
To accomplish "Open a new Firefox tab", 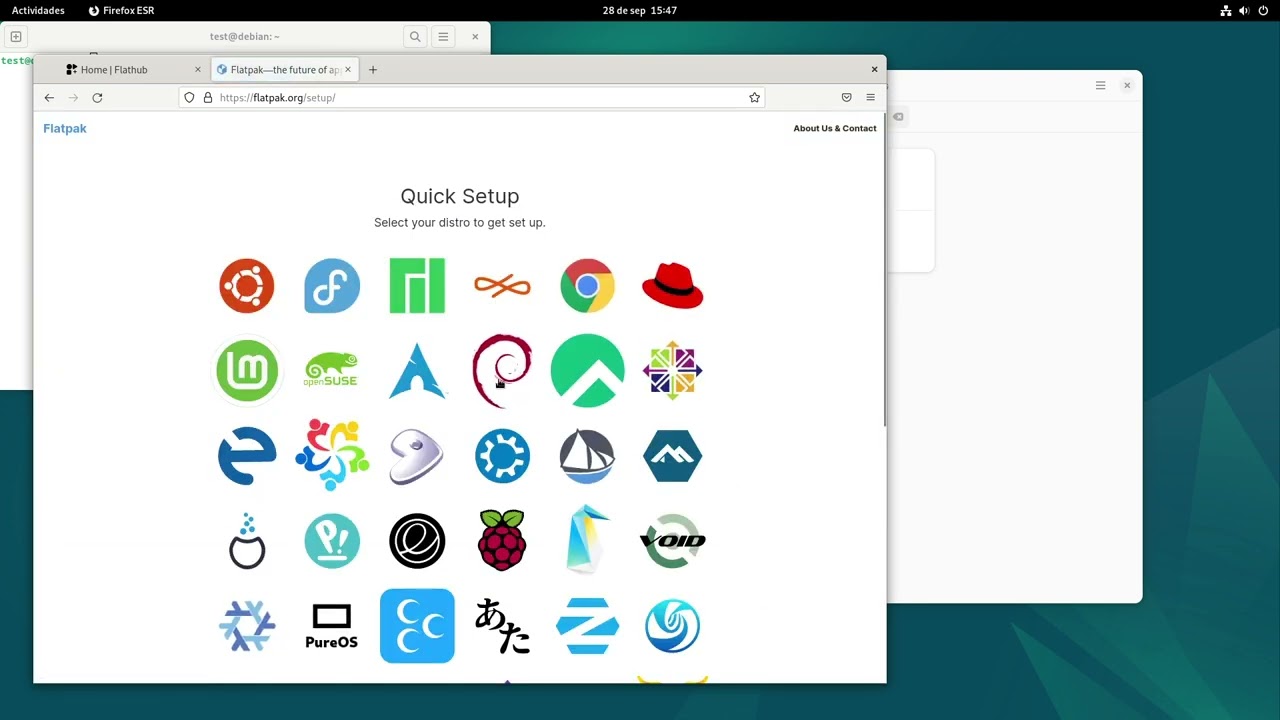I will point(373,70).
